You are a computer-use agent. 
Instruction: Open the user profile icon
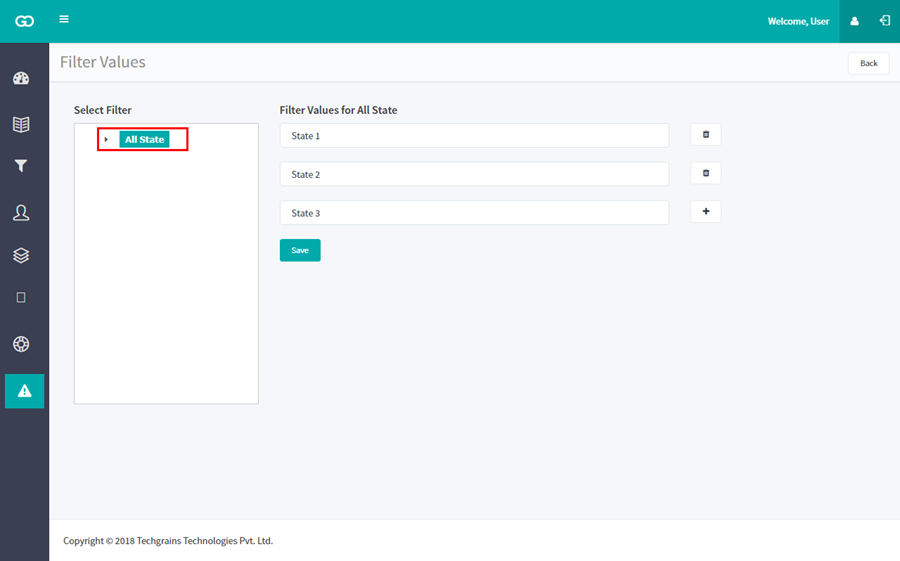point(854,21)
